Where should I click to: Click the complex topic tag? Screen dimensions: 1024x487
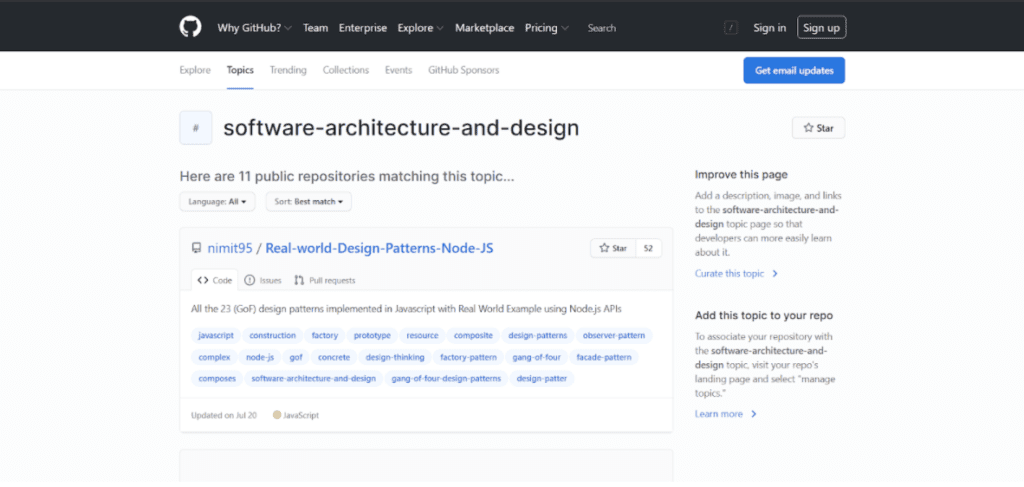214,357
